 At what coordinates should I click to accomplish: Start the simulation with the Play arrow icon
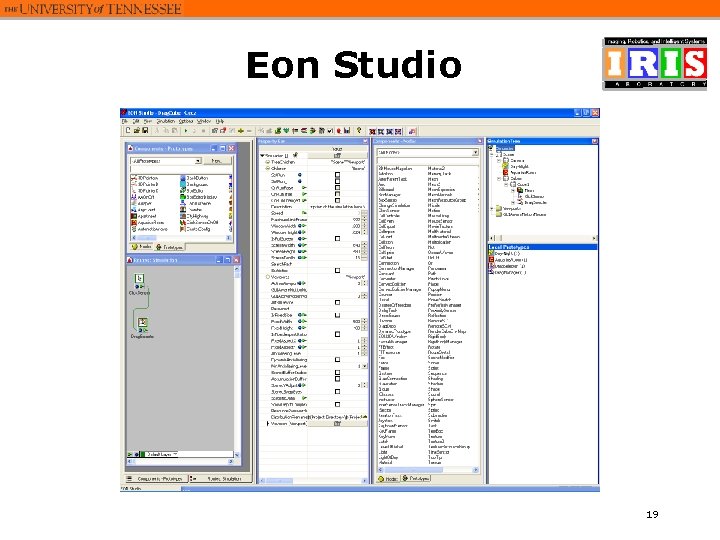pyautogui.click(x=186, y=131)
